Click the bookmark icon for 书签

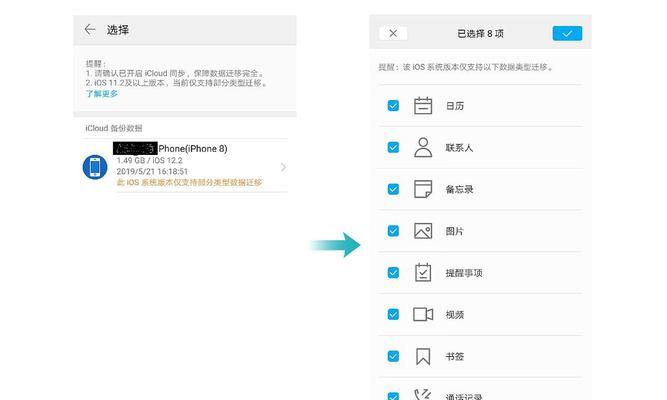click(x=423, y=356)
